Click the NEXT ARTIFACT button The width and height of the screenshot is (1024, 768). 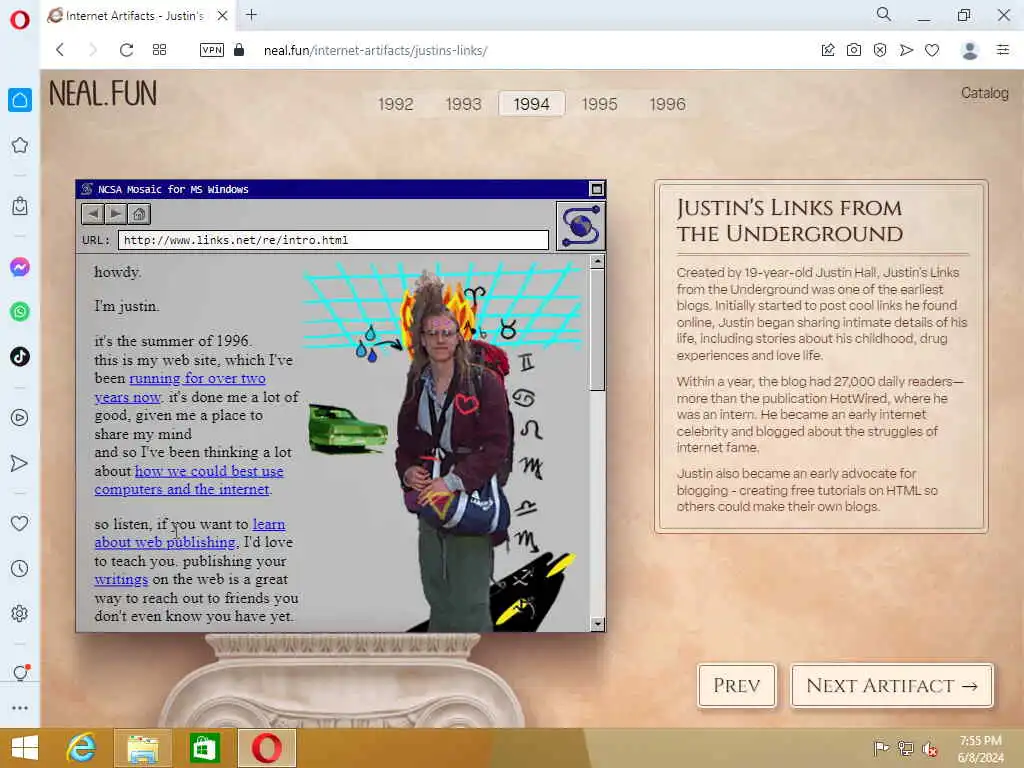[892, 685]
